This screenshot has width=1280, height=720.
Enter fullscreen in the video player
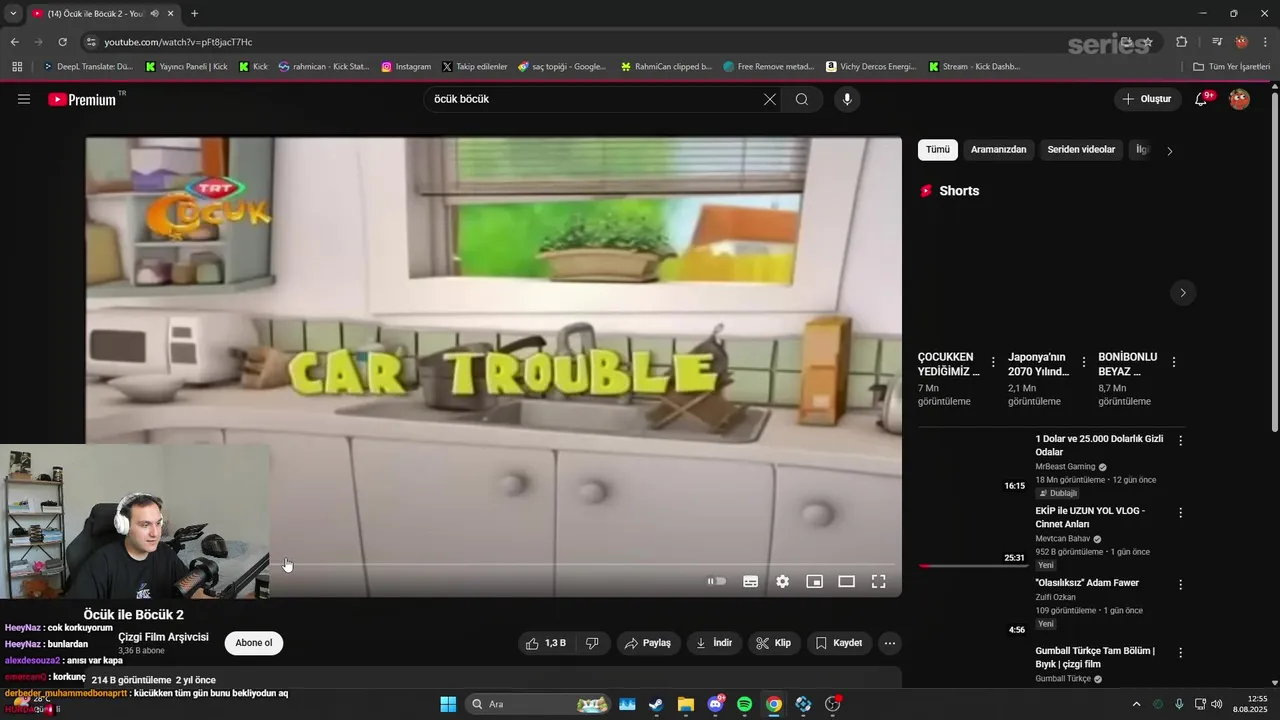[x=878, y=581]
